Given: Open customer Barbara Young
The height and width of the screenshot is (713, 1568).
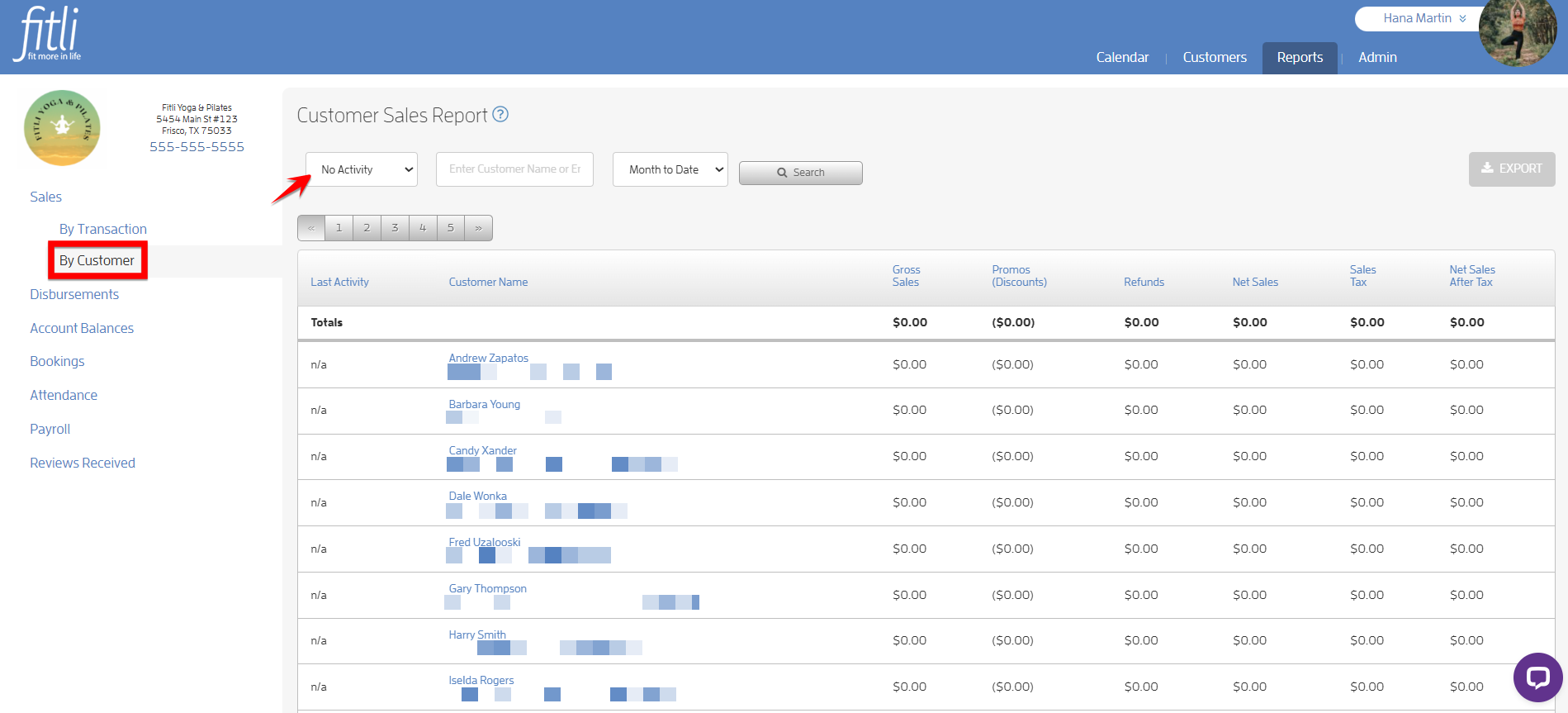Looking at the screenshot, I should coord(484,404).
